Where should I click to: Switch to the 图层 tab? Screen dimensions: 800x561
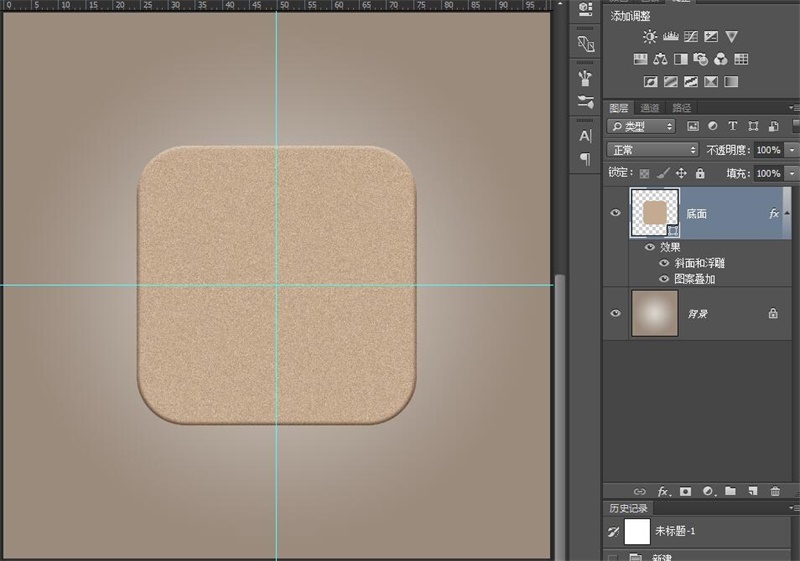click(618, 108)
